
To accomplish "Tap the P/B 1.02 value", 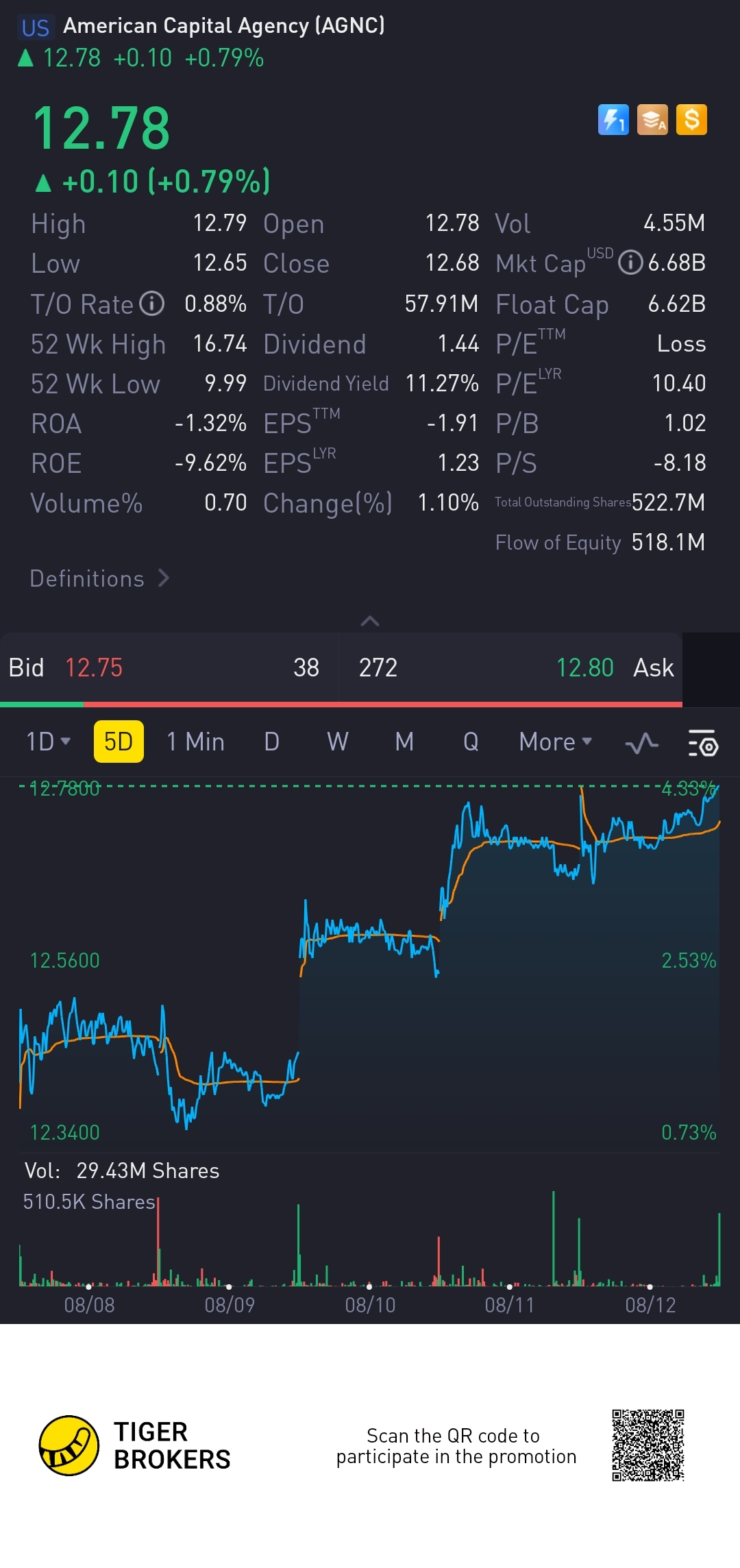I will coord(685,423).
